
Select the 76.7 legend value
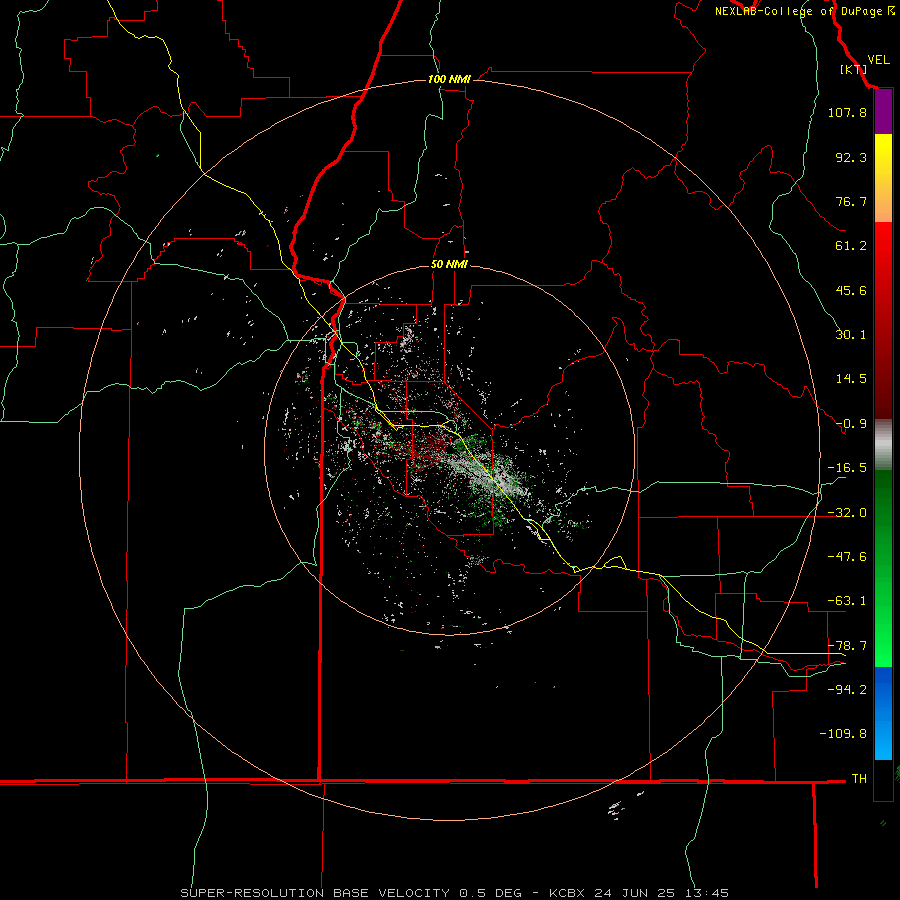851,201
